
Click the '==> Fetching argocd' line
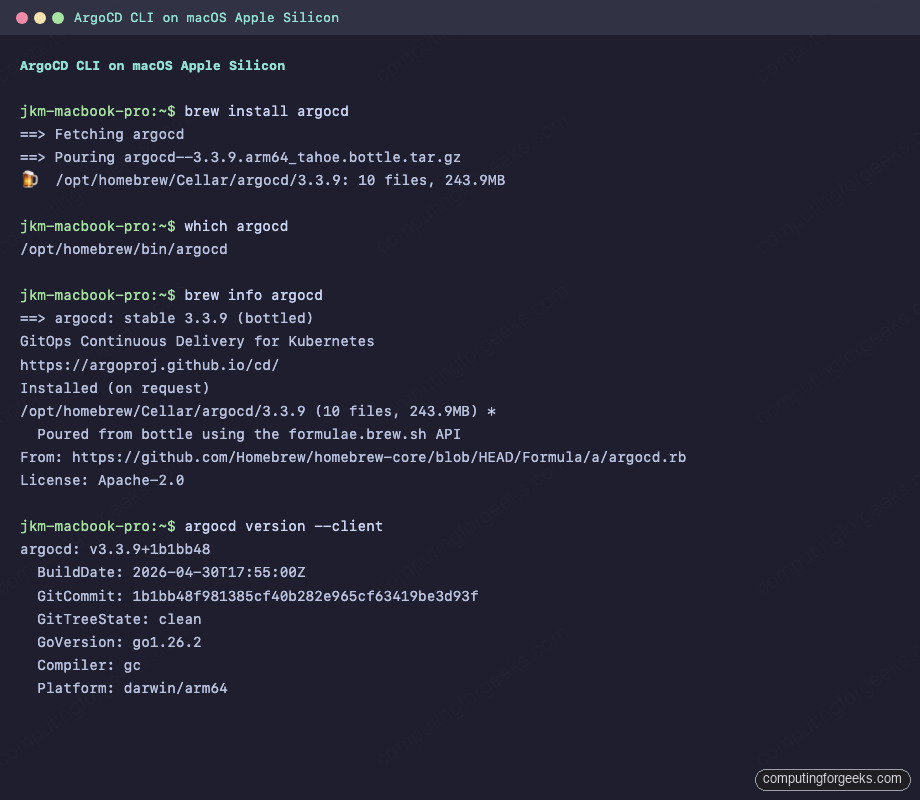point(102,134)
